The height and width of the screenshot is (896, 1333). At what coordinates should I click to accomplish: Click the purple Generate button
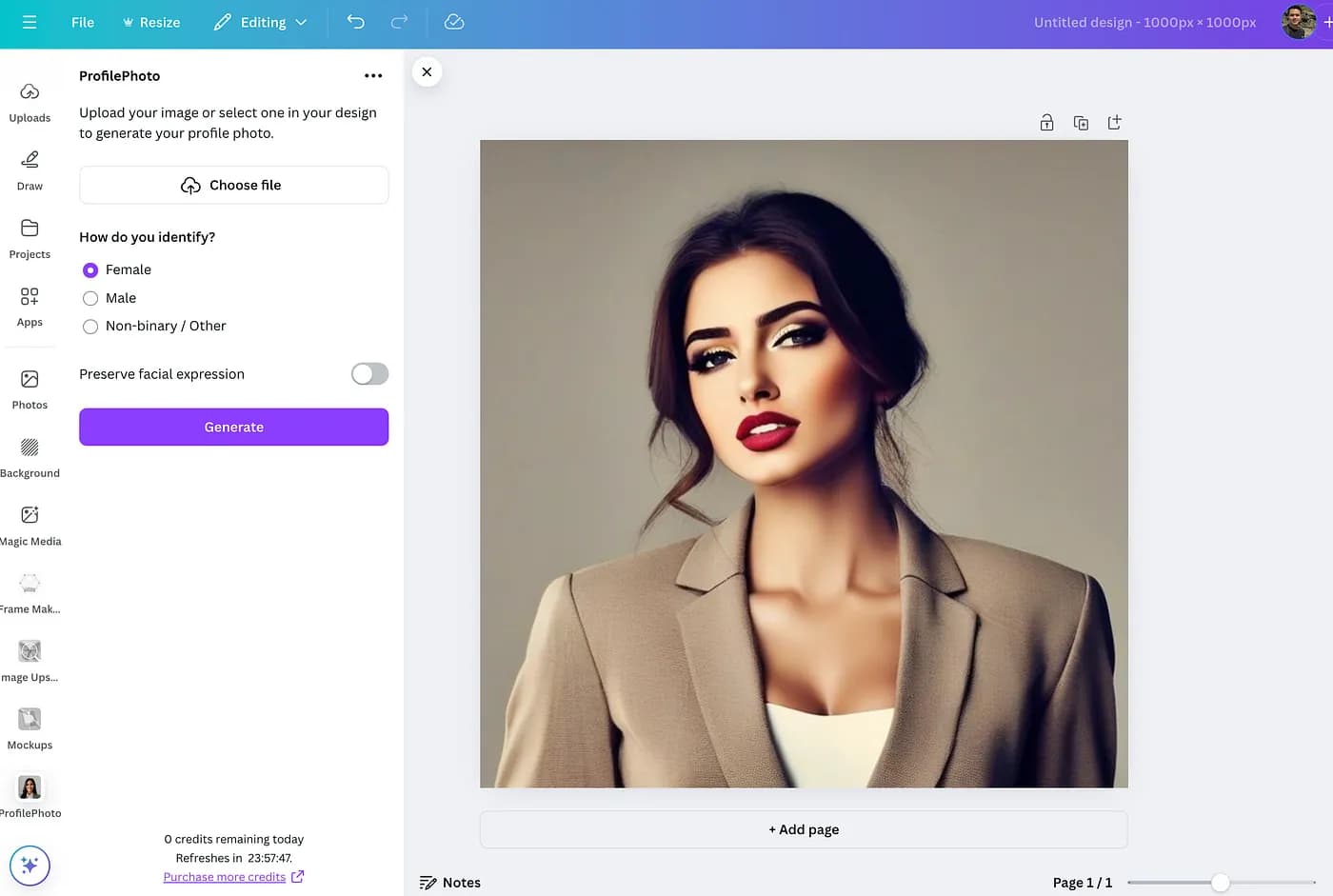pos(233,427)
